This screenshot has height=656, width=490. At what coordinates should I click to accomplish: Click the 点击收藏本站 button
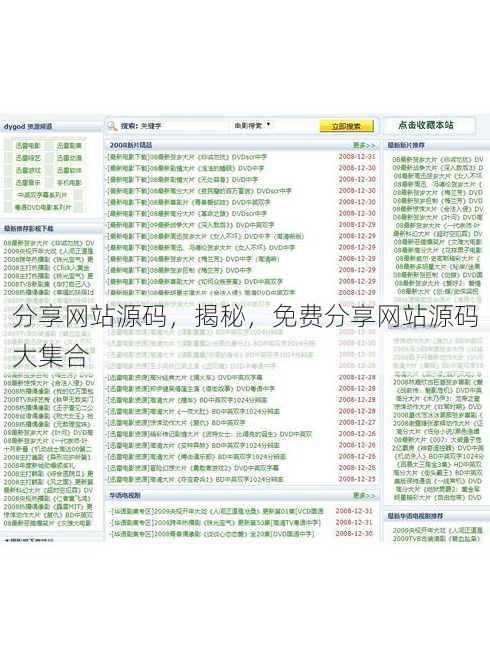pyautogui.click(x=426, y=125)
